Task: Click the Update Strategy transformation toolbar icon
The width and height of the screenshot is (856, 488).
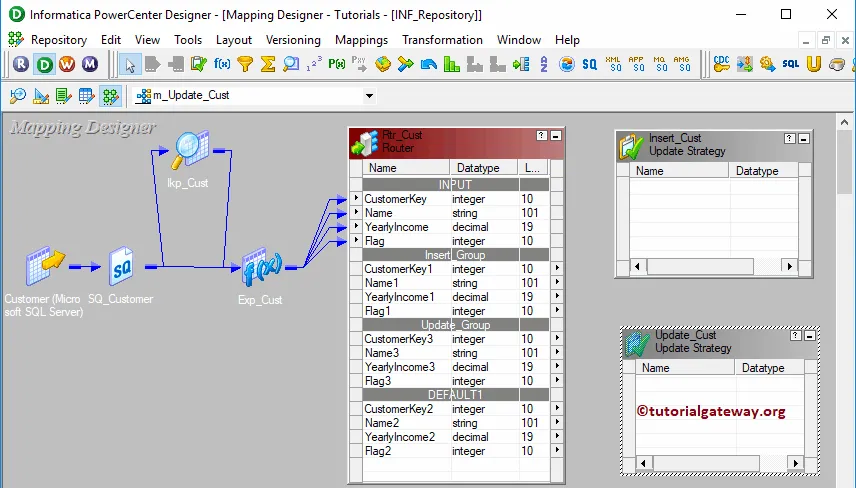Action: (x=198, y=64)
